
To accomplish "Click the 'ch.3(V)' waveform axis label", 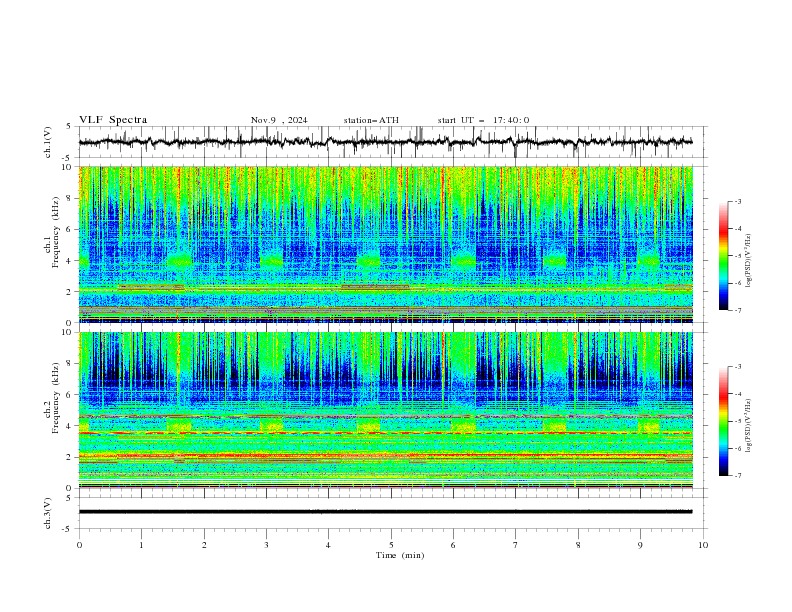I will pos(48,513).
